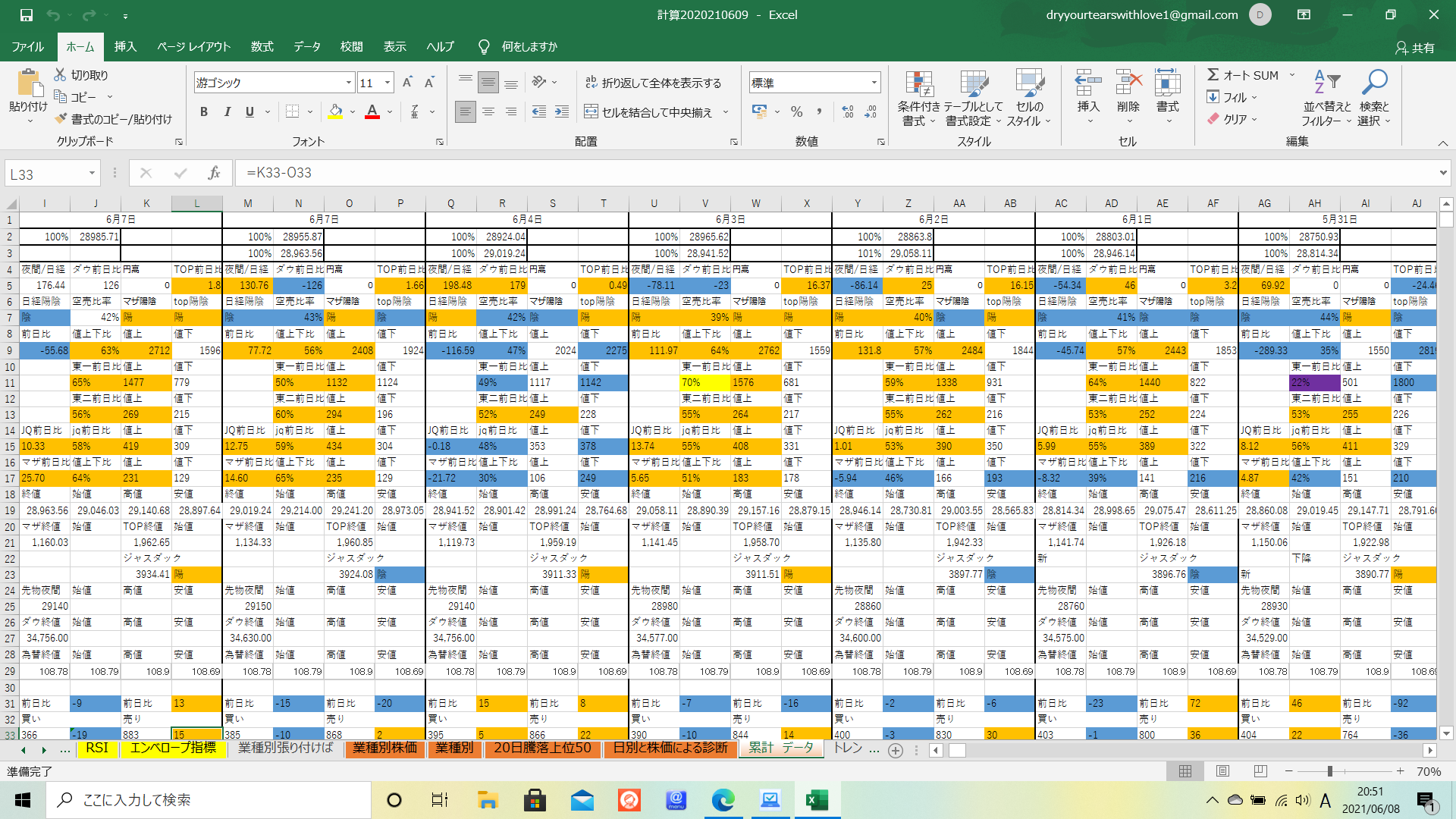Click the Insert Function fx icon
This screenshot has height=819, width=1456.
pos(214,173)
